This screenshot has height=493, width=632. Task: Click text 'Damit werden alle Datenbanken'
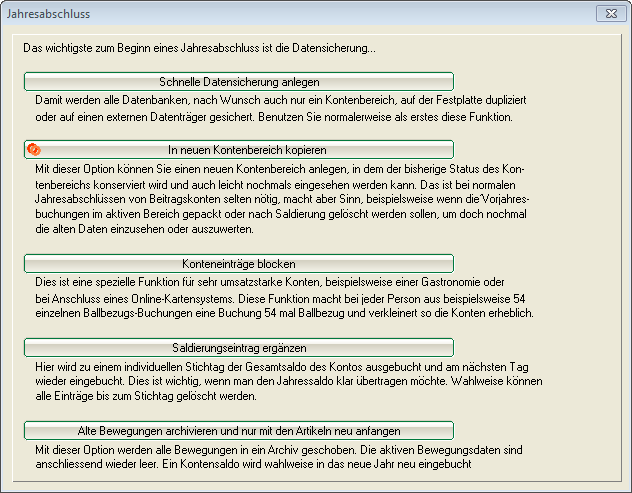click(x=114, y=100)
